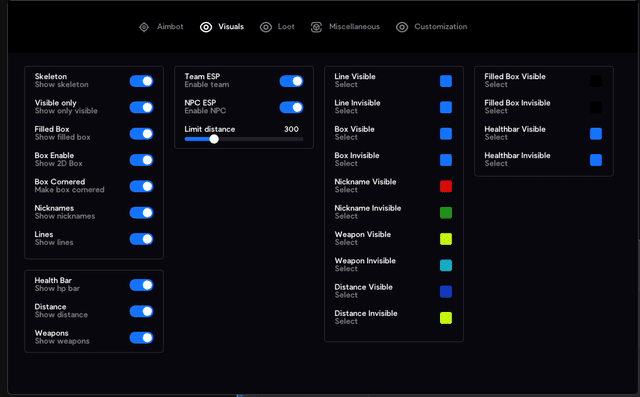Screen dimensions: 640x397
Task: Click the "Enable team" description
Action: [207, 84]
